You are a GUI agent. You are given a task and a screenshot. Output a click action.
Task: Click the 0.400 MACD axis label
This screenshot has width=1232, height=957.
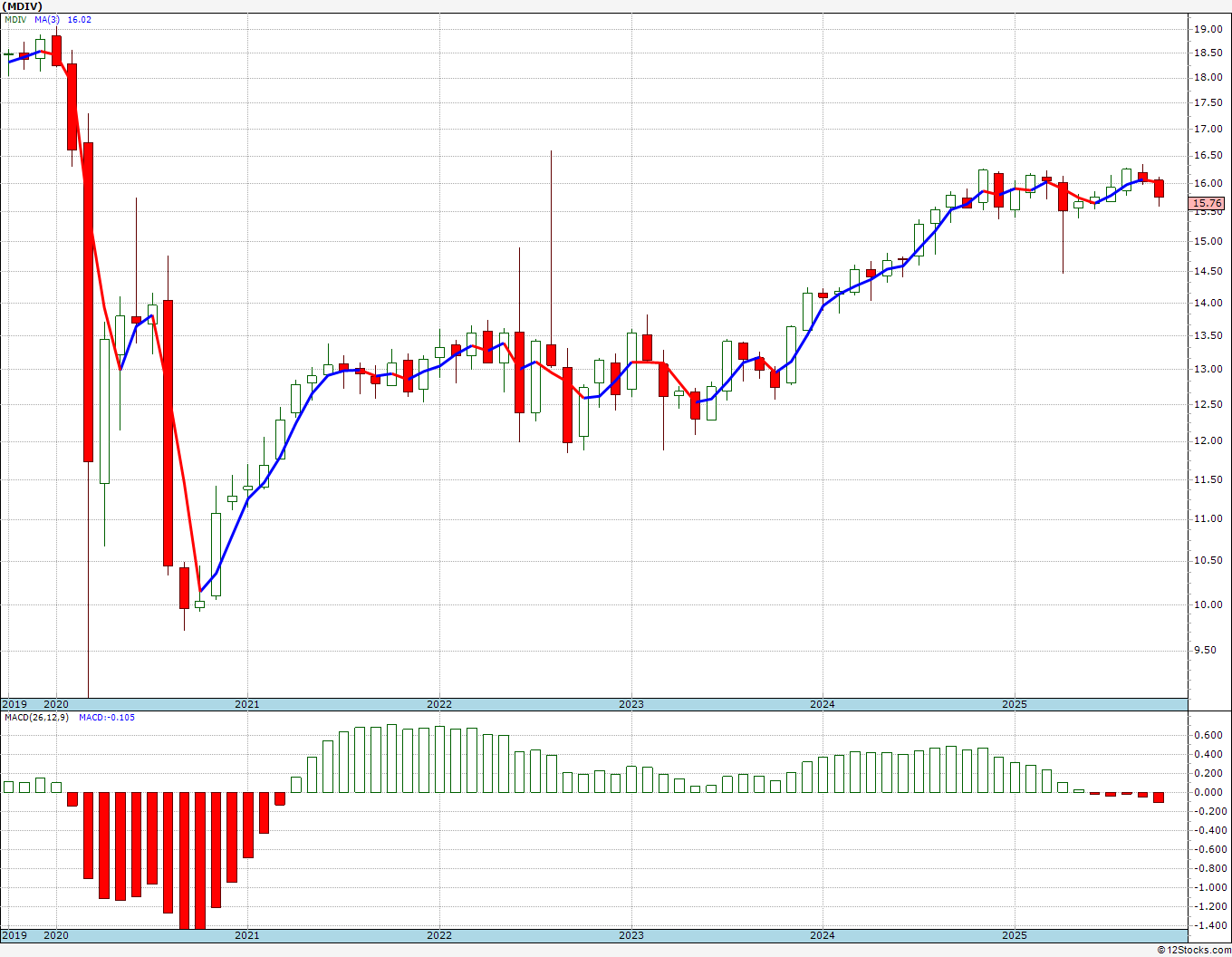(1209, 754)
